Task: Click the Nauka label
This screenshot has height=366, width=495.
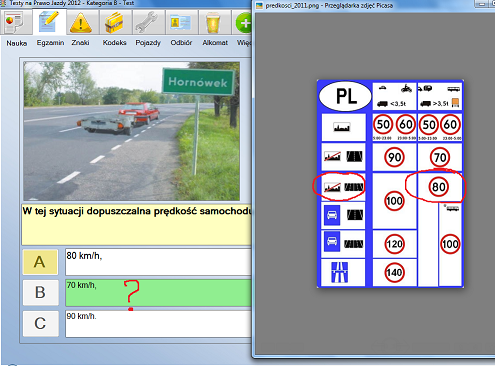Action: point(17,43)
